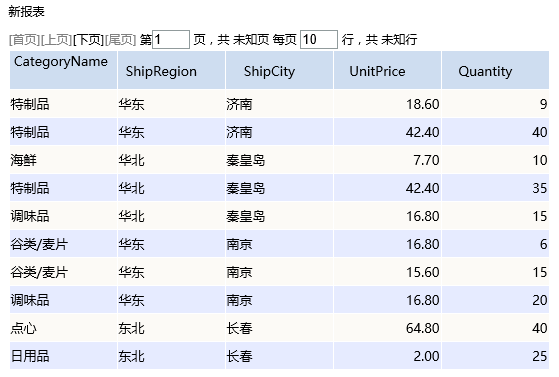Viewport: 559px width, 377px height.
Task: Go to next page via 下页 link
Action: pyautogui.click(x=89, y=40)
